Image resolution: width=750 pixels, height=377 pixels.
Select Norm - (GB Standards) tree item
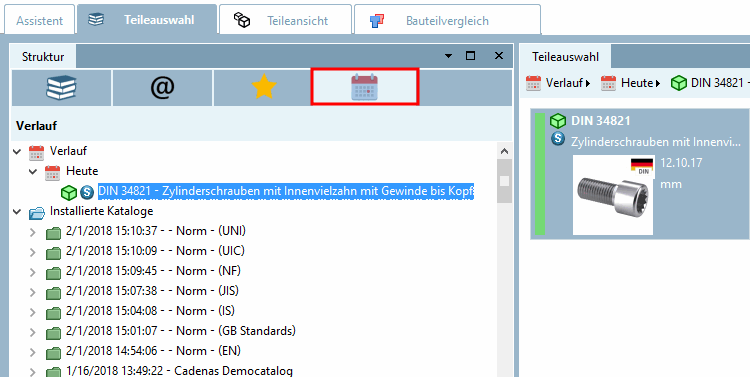181,331
